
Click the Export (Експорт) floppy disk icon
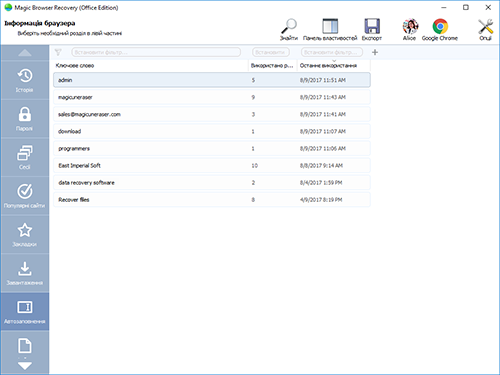[x=372, y=29]
